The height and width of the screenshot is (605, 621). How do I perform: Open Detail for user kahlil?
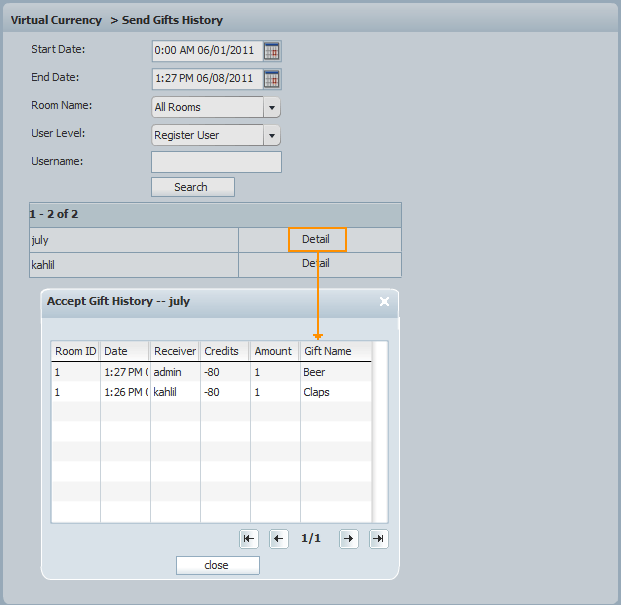pos(316,264)
